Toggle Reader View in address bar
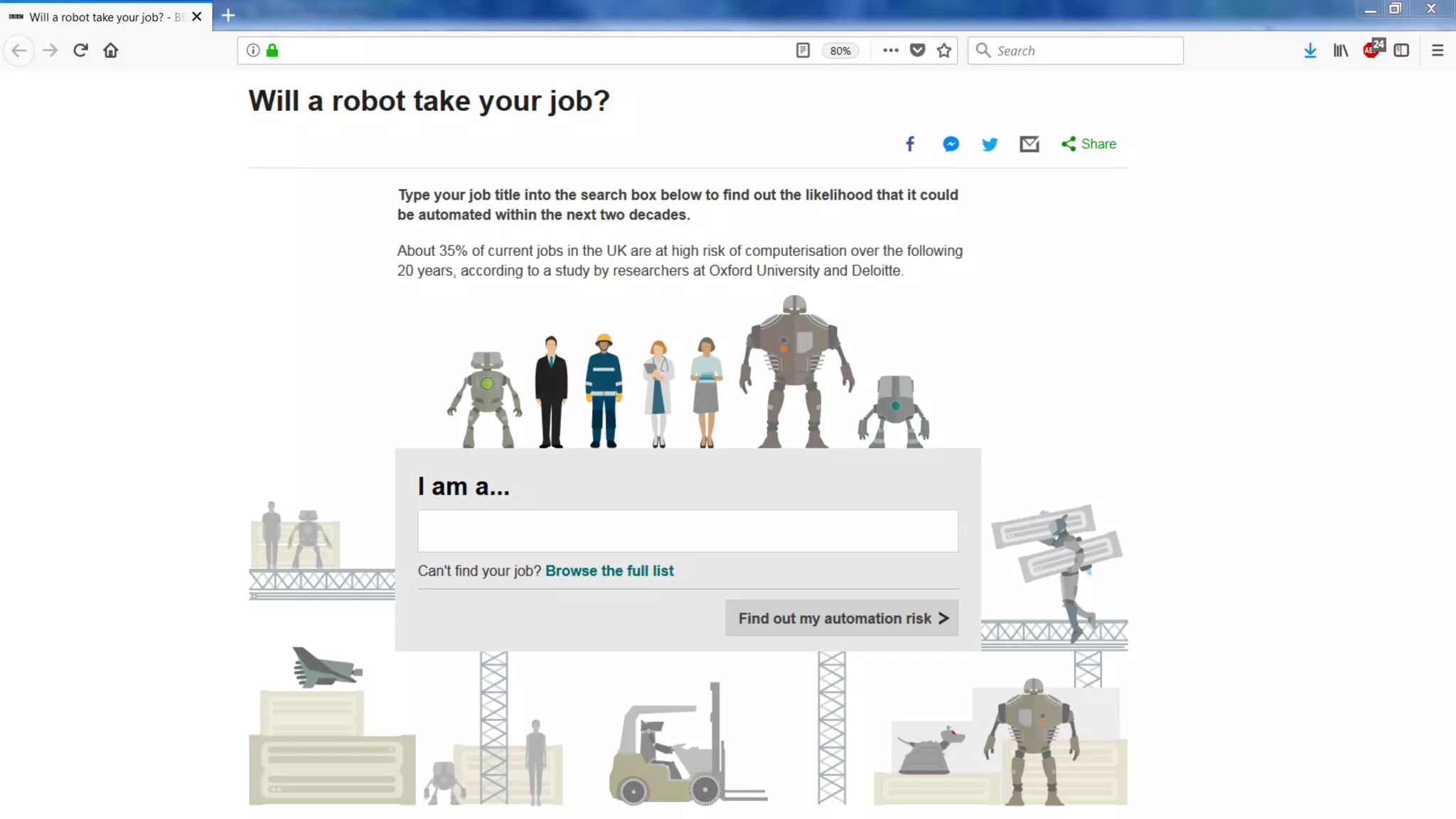Screen dimensions: 1456x819 (803, 50)
